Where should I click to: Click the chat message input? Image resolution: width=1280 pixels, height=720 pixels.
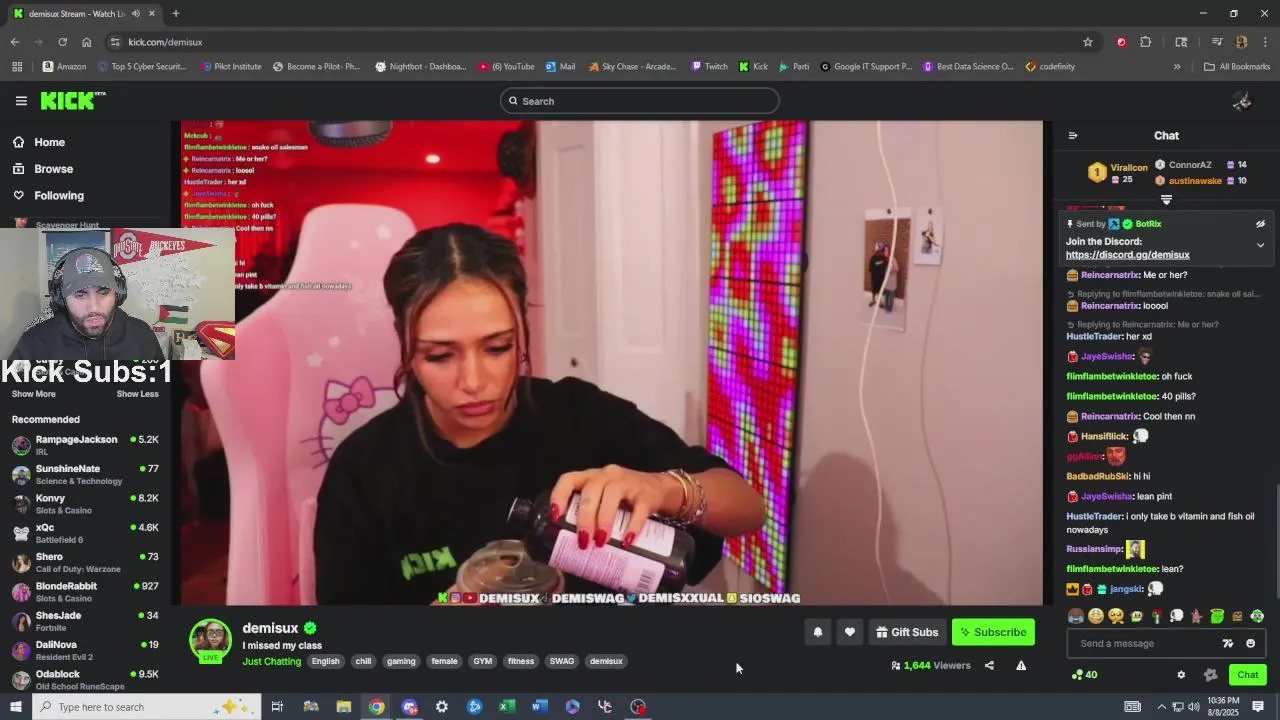[1145, 644]
